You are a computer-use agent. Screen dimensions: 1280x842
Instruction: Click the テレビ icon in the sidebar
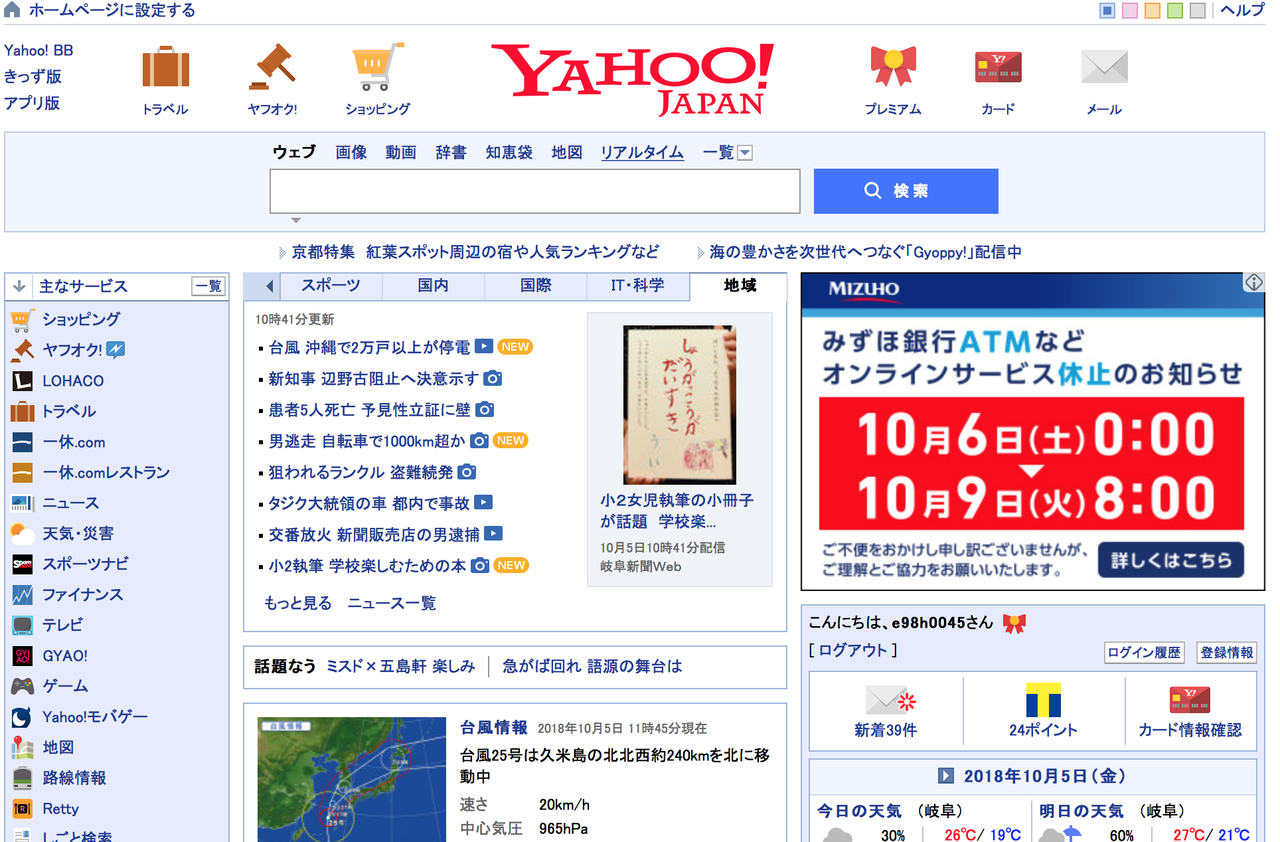(22, 625)
